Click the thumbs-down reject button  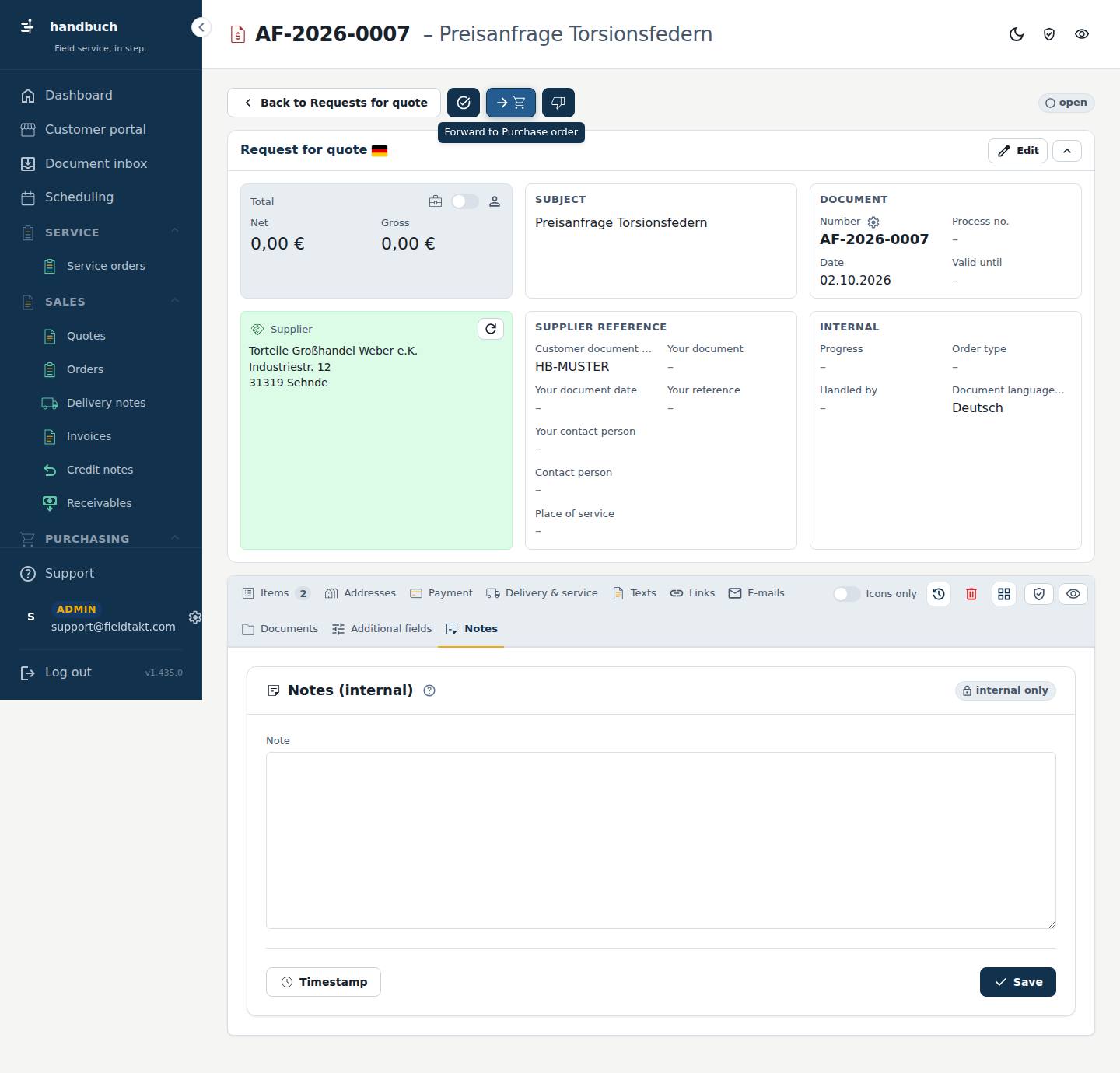point(558,103)
